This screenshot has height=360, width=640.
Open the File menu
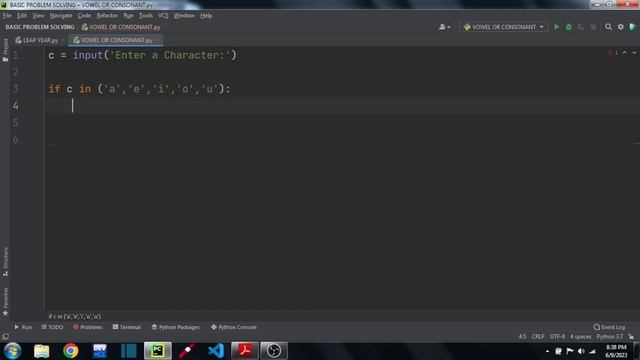(x=7, y=16)
